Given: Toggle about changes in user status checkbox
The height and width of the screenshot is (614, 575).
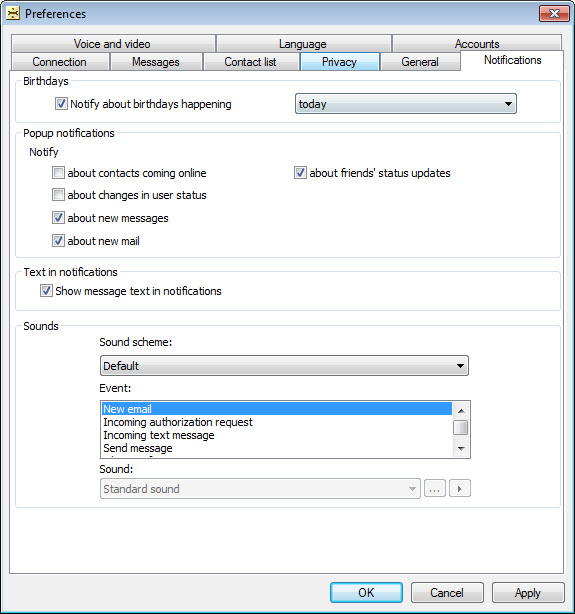Looking at the screenshot, I should point(58,195).
